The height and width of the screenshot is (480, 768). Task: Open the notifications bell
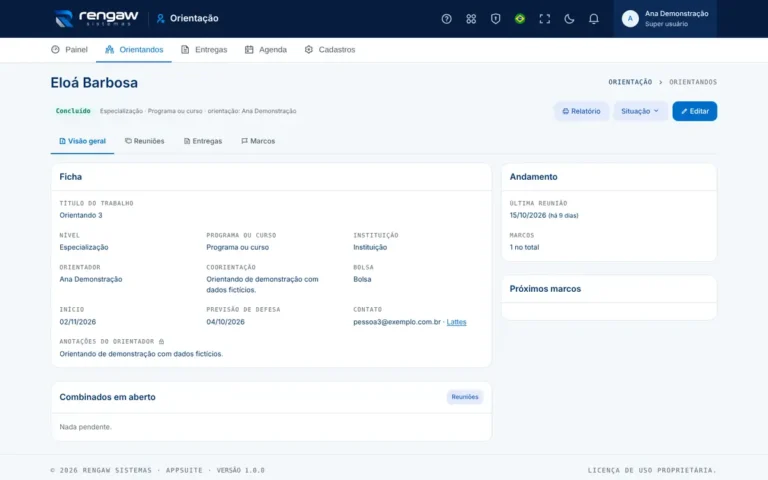[x=593, y=19]
